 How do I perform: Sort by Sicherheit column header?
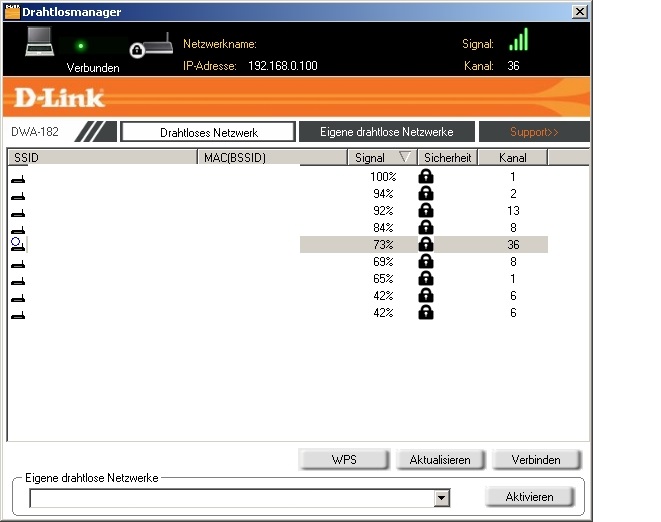point(447,157)
